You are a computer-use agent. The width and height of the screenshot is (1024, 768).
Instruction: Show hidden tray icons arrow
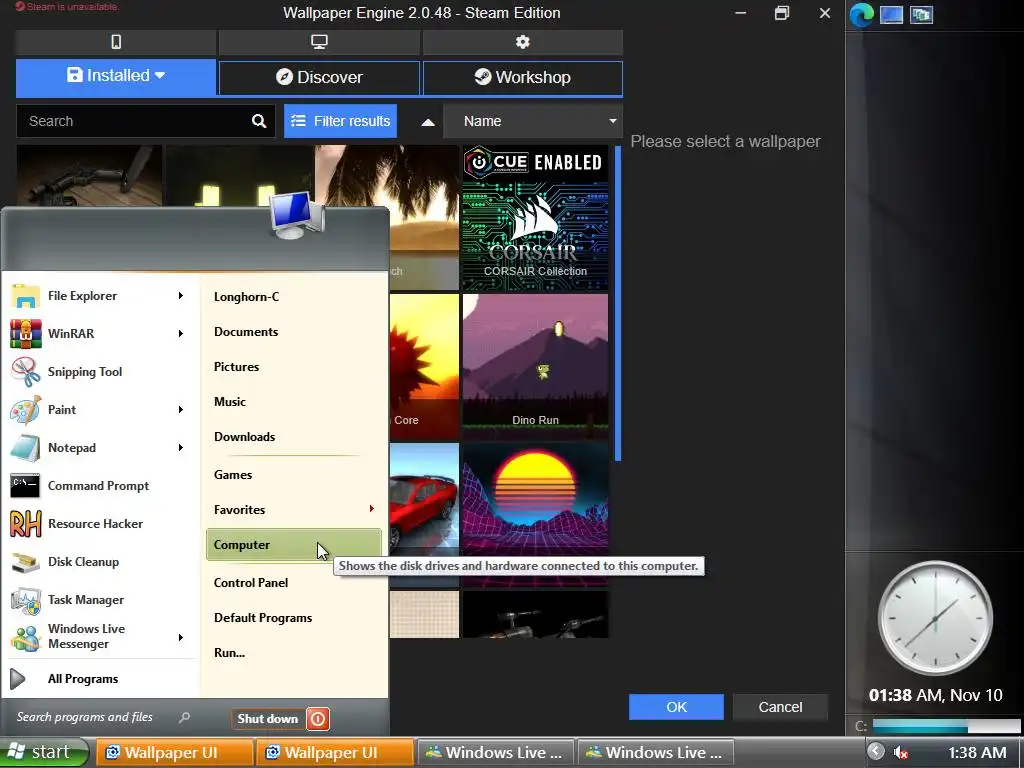point(876,751)
